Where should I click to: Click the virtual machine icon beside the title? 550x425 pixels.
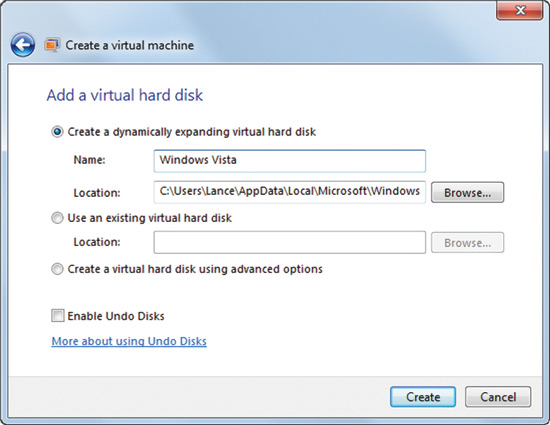click(52, 45)
